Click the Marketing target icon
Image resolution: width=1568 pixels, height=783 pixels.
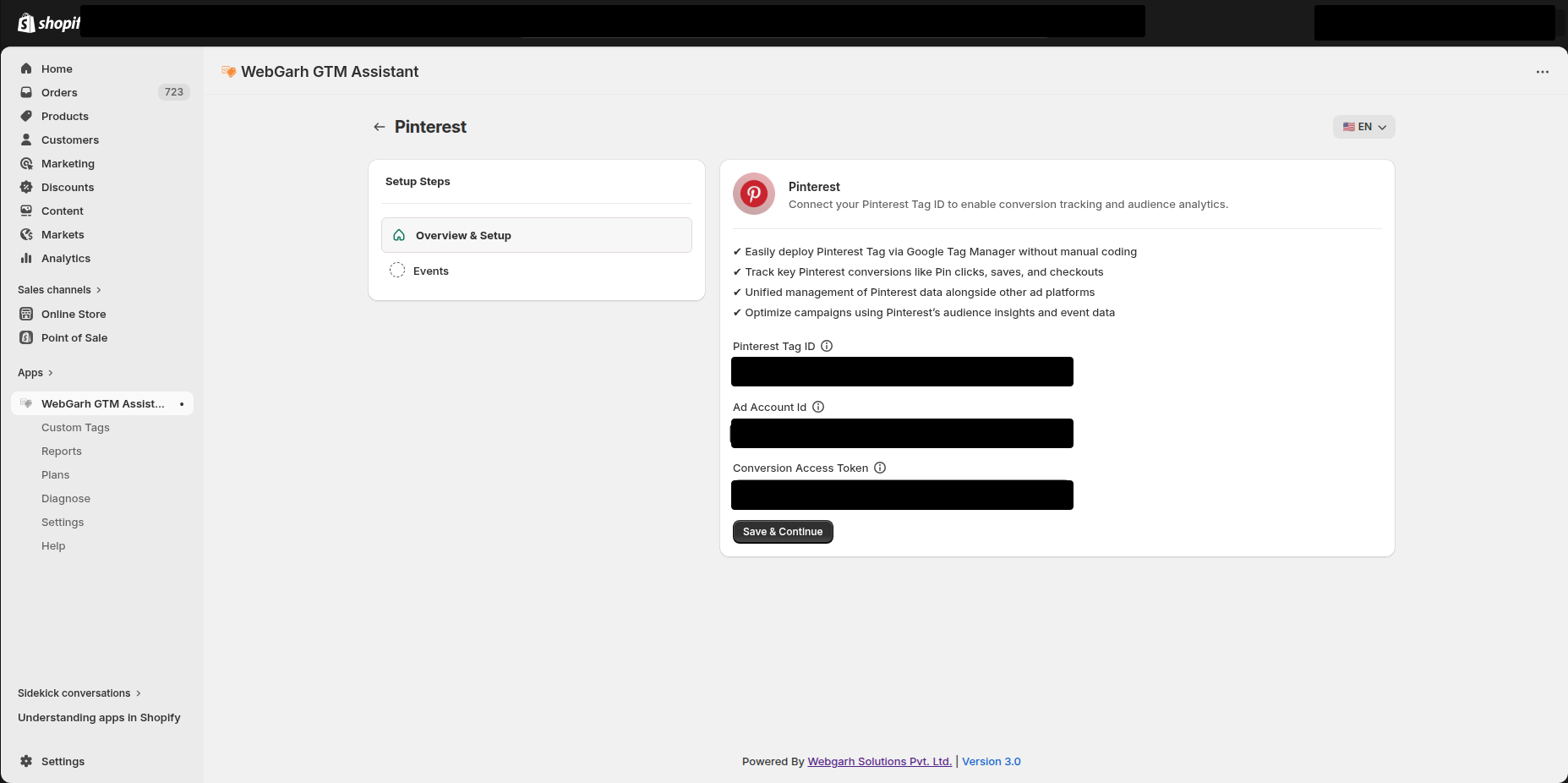pos(26,163)
